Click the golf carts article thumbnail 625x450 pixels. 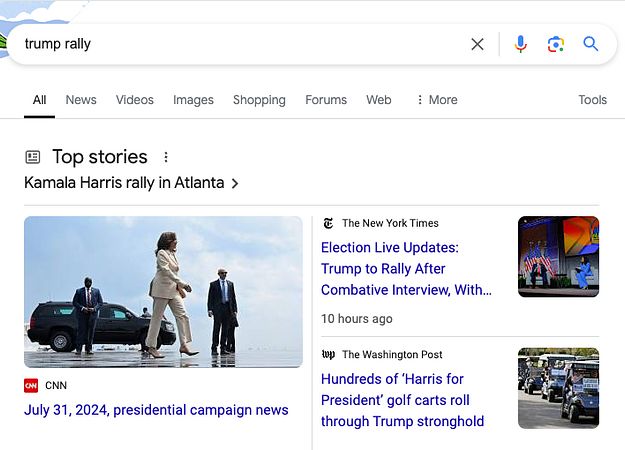pyautogui.click(x=558, y=388)
